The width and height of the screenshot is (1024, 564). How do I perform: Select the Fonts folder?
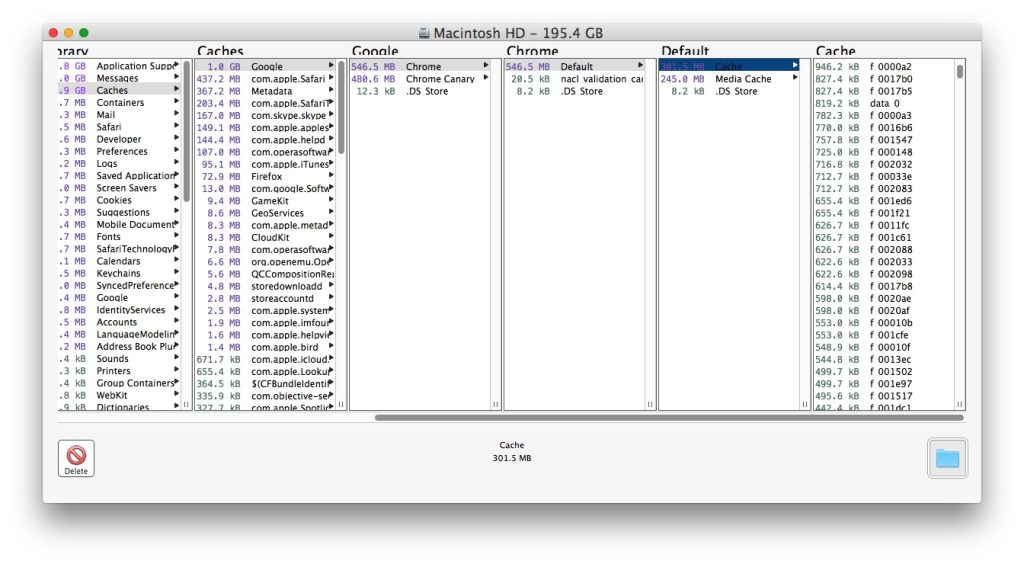(120, 236)
